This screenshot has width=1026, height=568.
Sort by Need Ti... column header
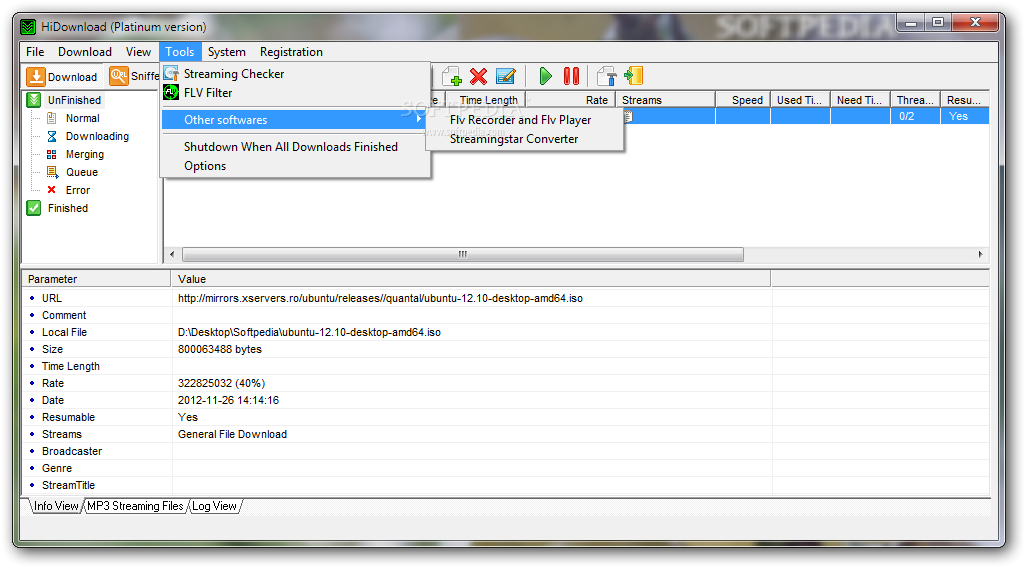(860, 100)
